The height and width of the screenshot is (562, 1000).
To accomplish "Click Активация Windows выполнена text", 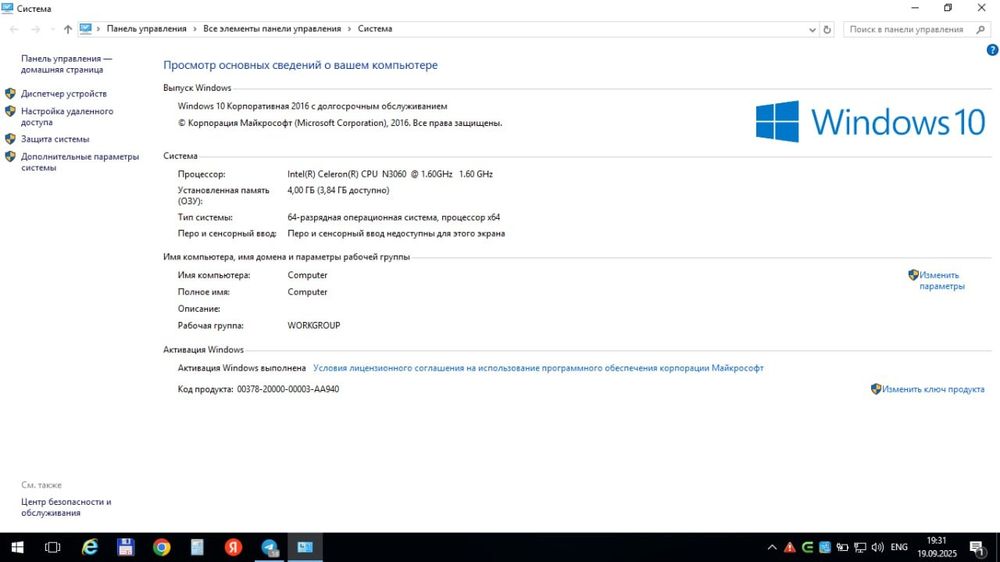I will click(242, 368).
